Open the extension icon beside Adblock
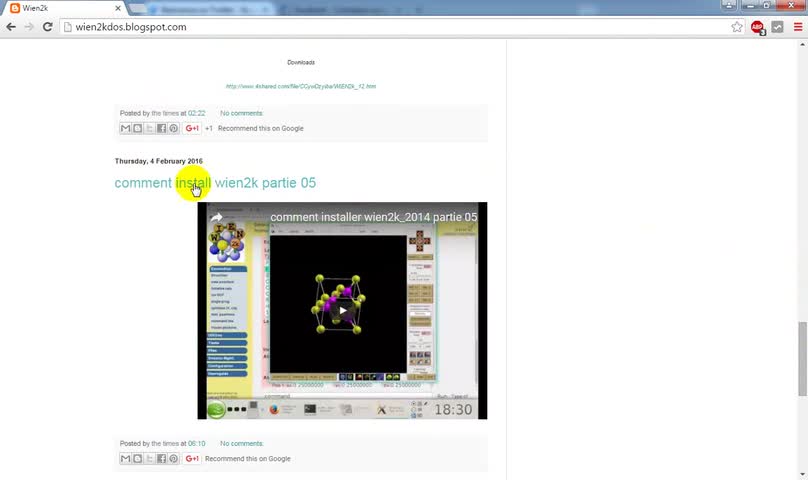The width and height of the screenshot is (808, 480). click(x=777, y=27)
